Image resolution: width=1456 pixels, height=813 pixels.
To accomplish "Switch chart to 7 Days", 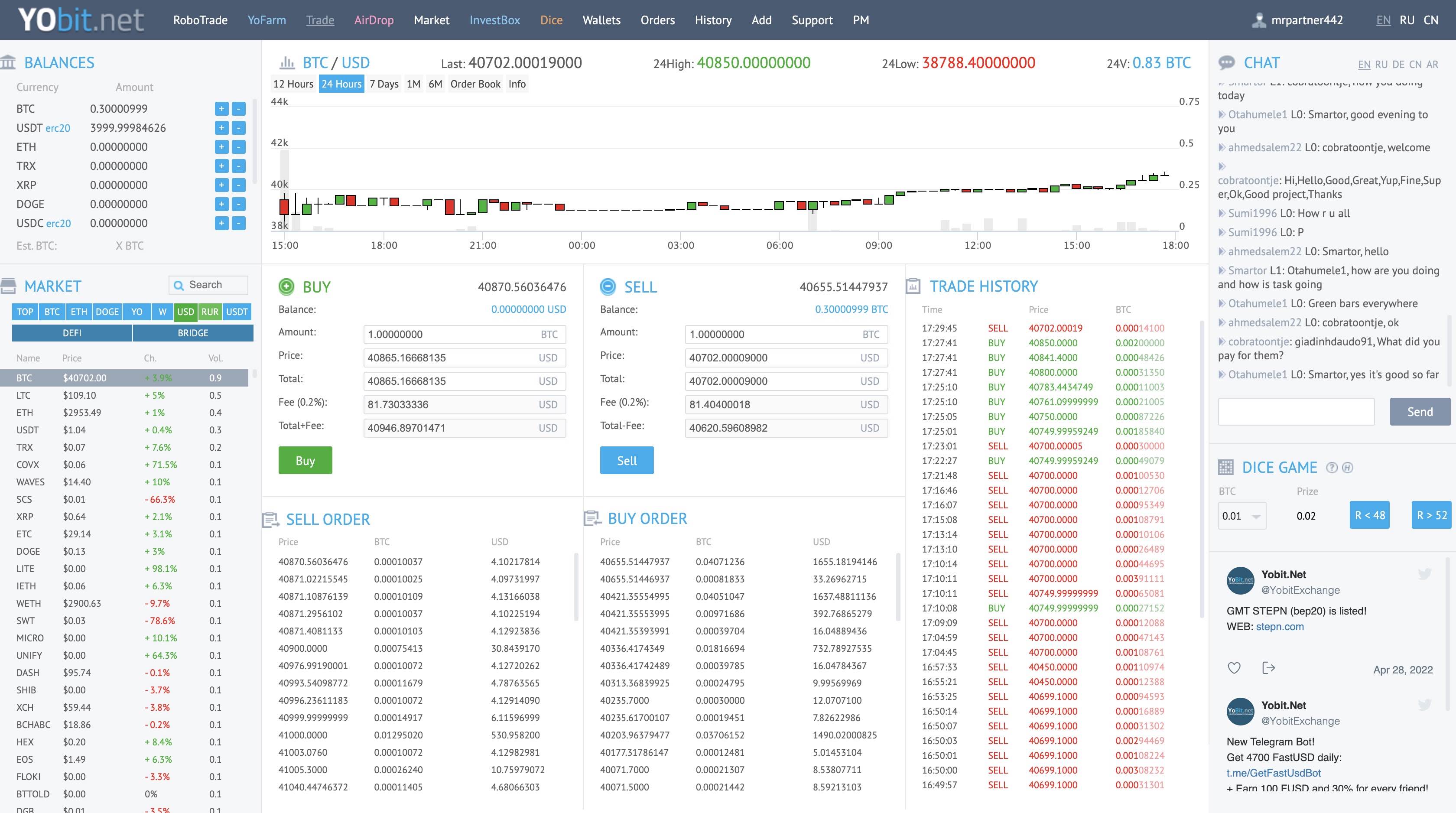I will (384, 84).
